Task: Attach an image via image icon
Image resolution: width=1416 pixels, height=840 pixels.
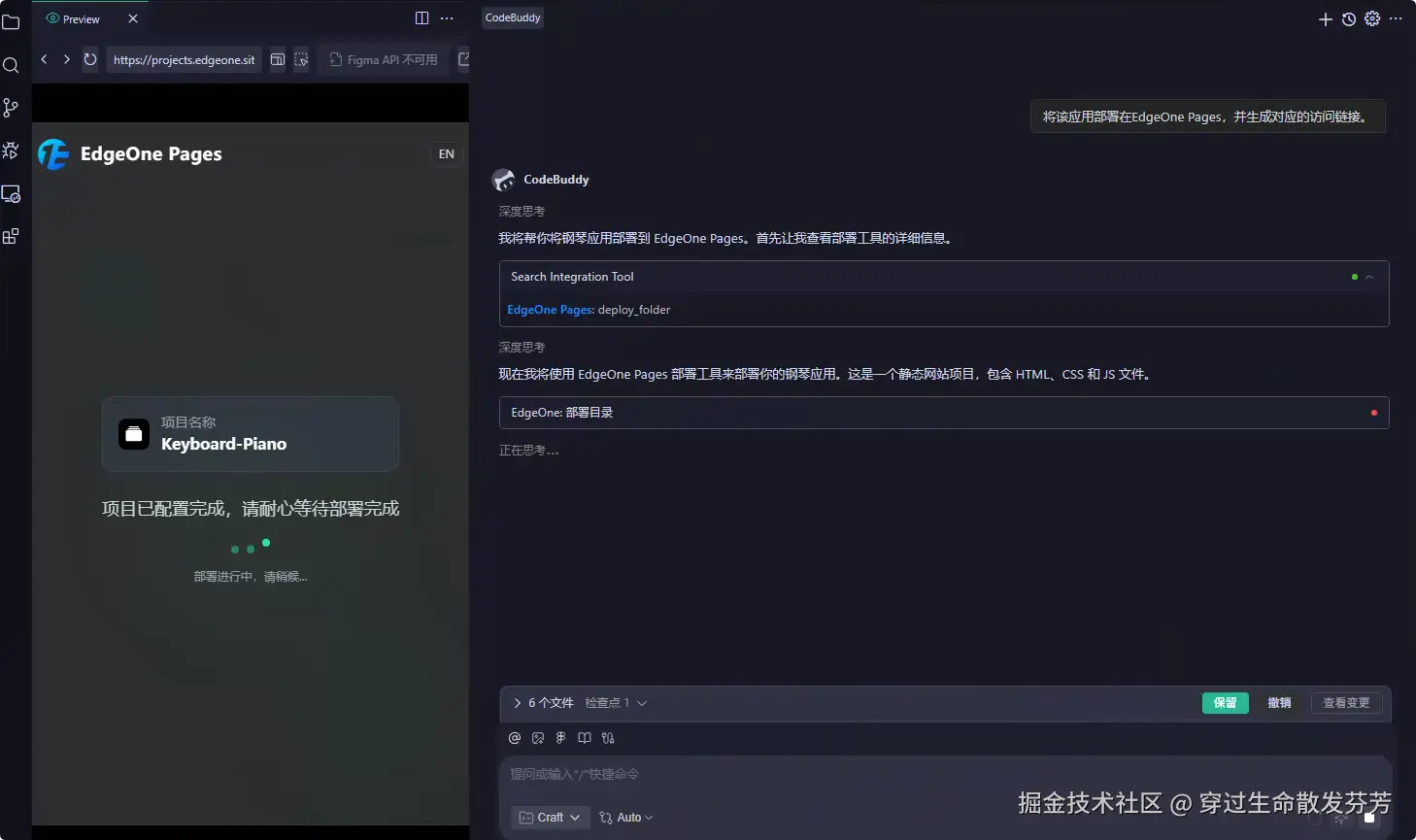Action: 538,738
